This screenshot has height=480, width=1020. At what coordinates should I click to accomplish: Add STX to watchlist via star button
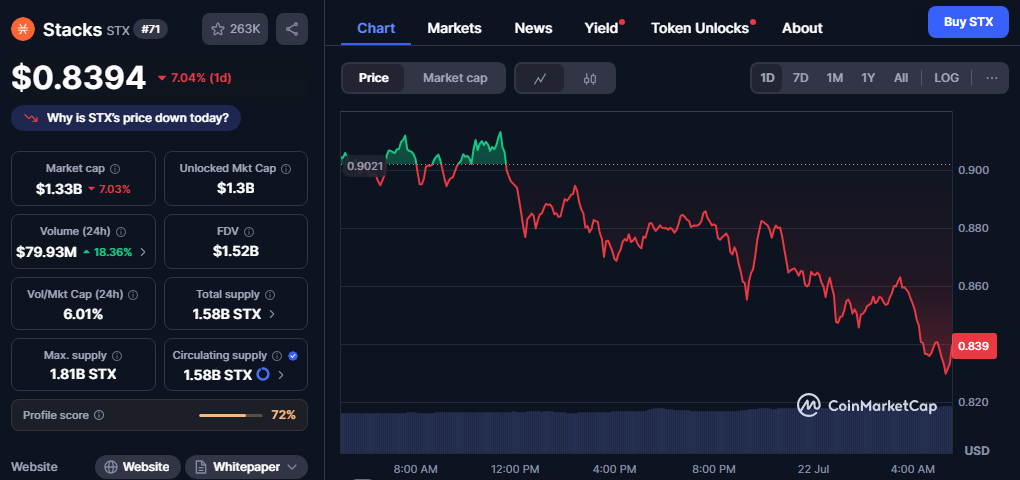click(x=235, y=29)
